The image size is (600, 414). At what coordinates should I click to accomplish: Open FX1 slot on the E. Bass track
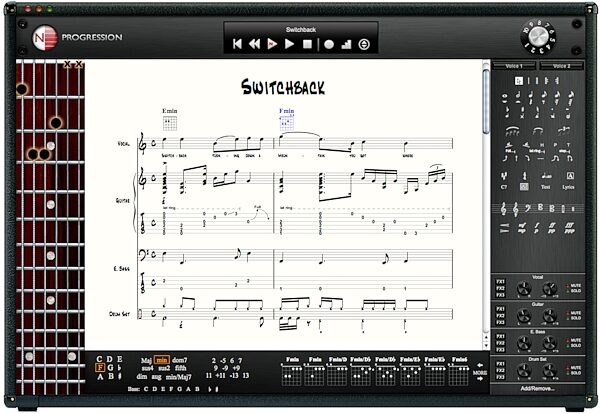coord(500,336)
